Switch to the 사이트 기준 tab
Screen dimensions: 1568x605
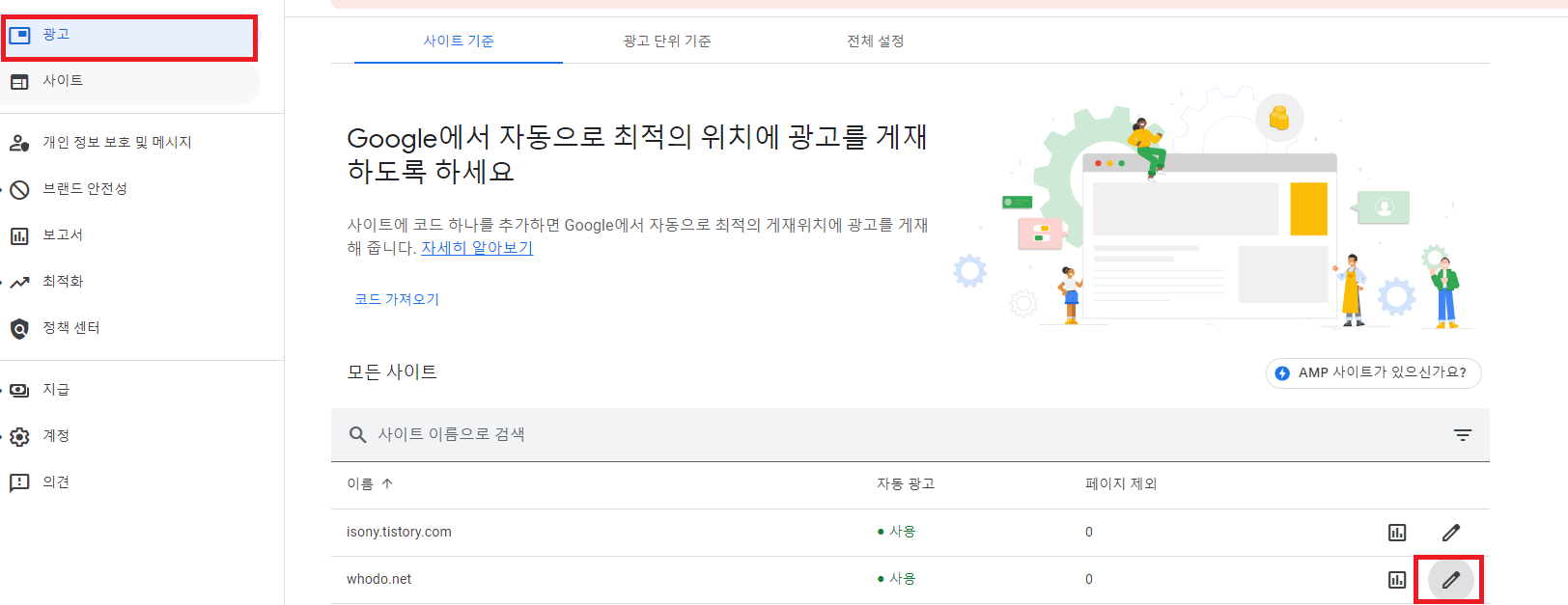[459, 41]
